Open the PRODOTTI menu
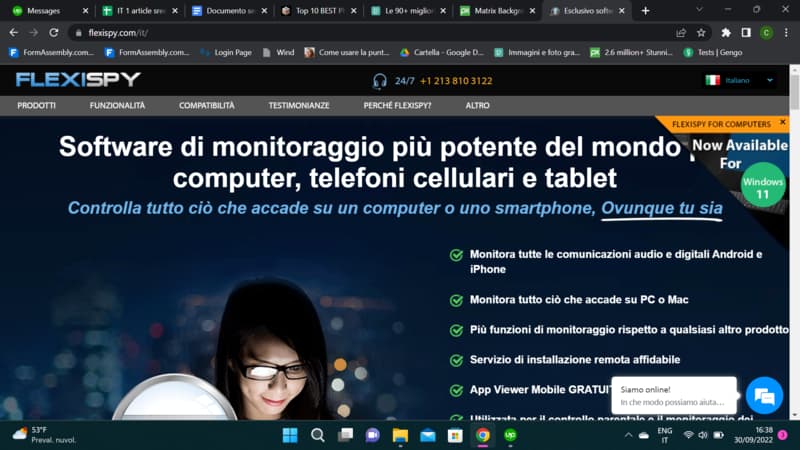This screenshot has width=800, height=450. (36, 106)
